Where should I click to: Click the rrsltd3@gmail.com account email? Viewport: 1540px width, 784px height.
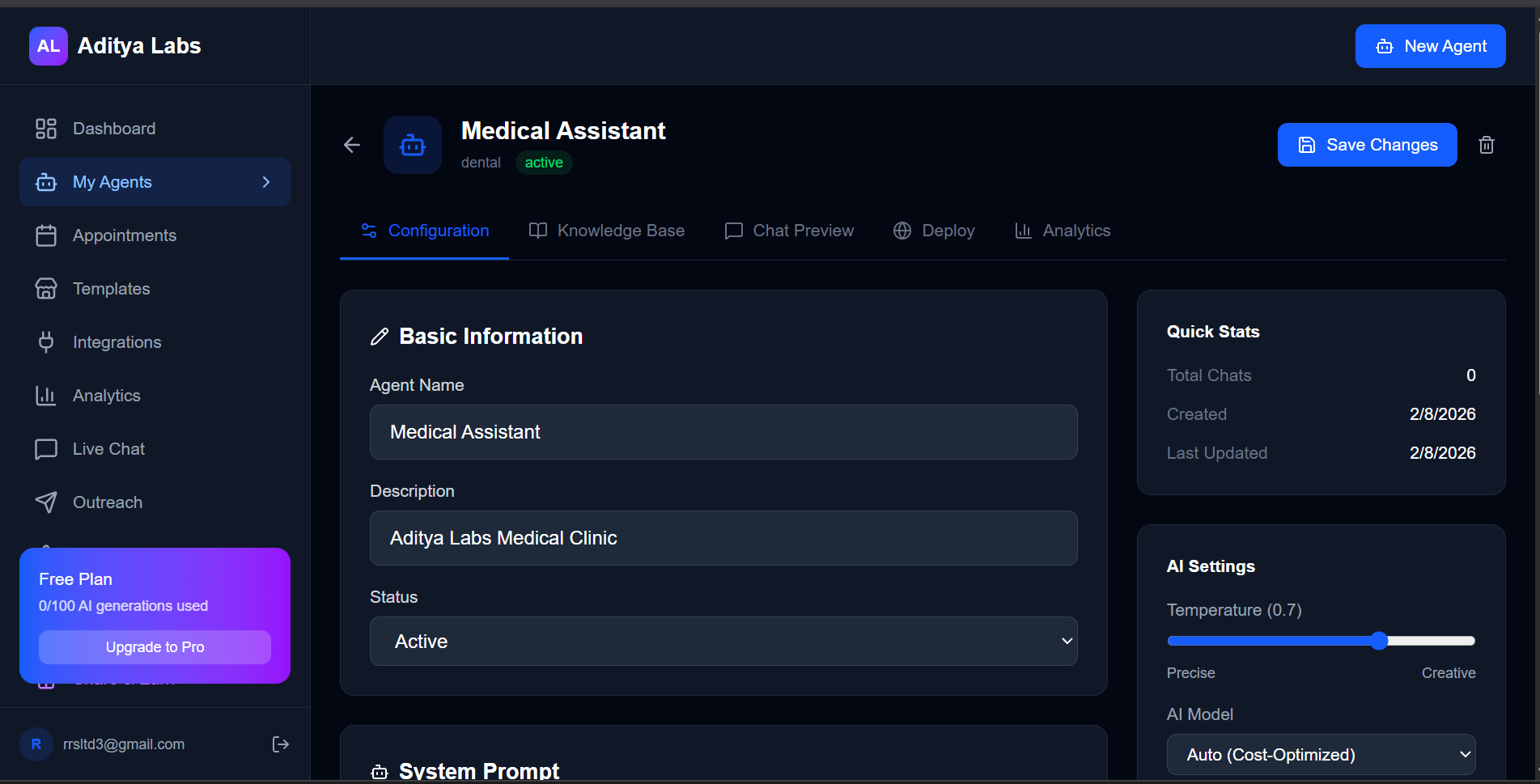(x=124, y=744)
